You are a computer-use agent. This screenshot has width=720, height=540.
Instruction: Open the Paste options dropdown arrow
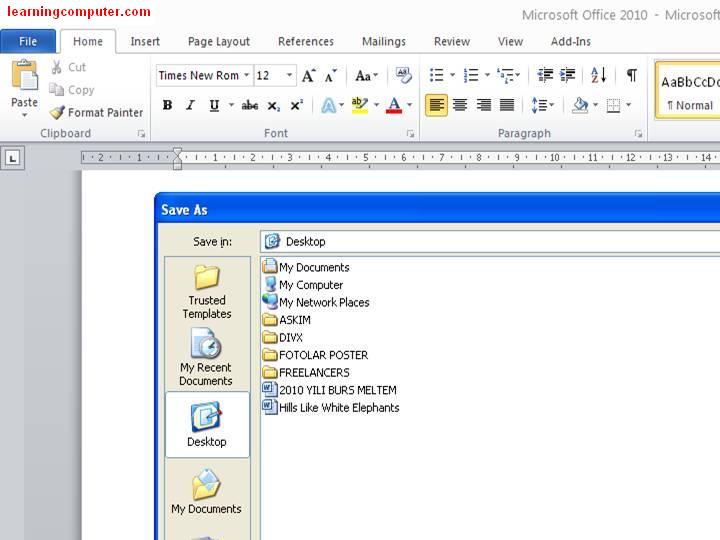pyautogui.click(x=24, y=115)
